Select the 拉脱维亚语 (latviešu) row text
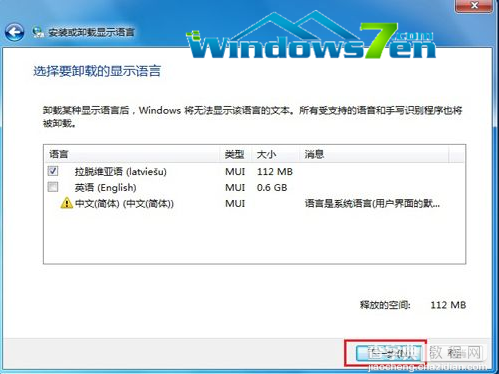Screen dimensions: 499x374 point(120,172)
